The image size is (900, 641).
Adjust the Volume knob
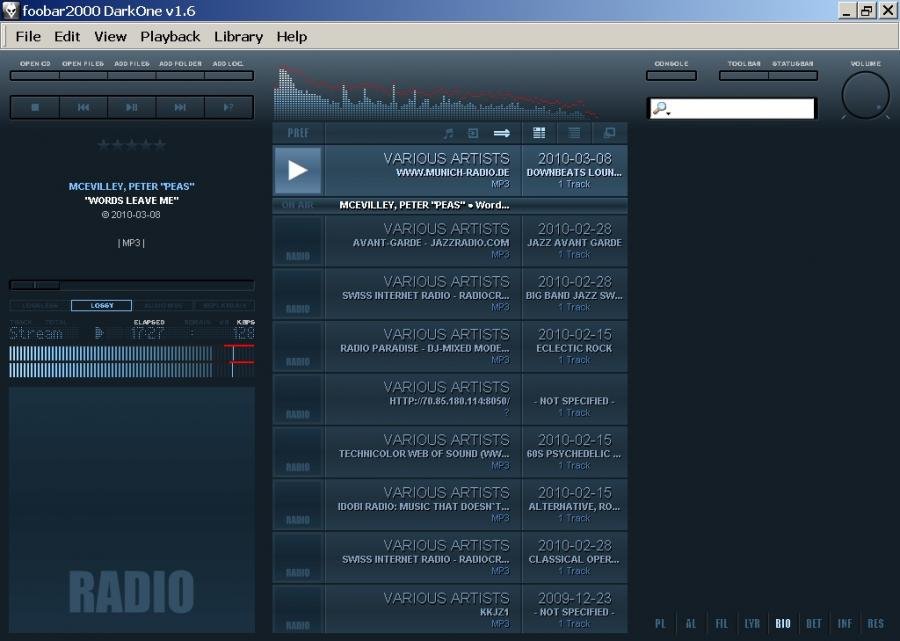point(865,95)
